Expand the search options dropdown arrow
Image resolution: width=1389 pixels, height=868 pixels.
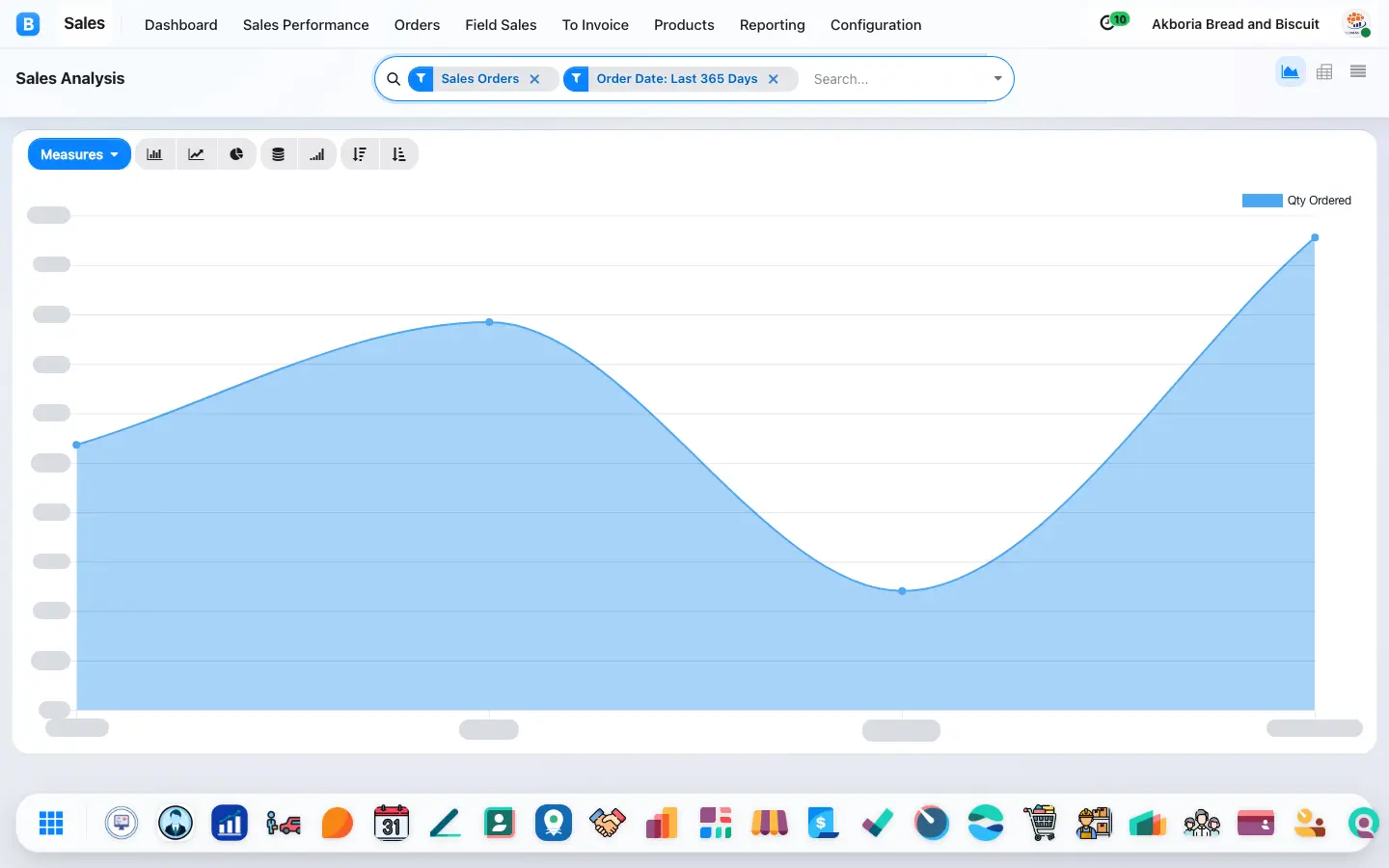click(997, 79)
